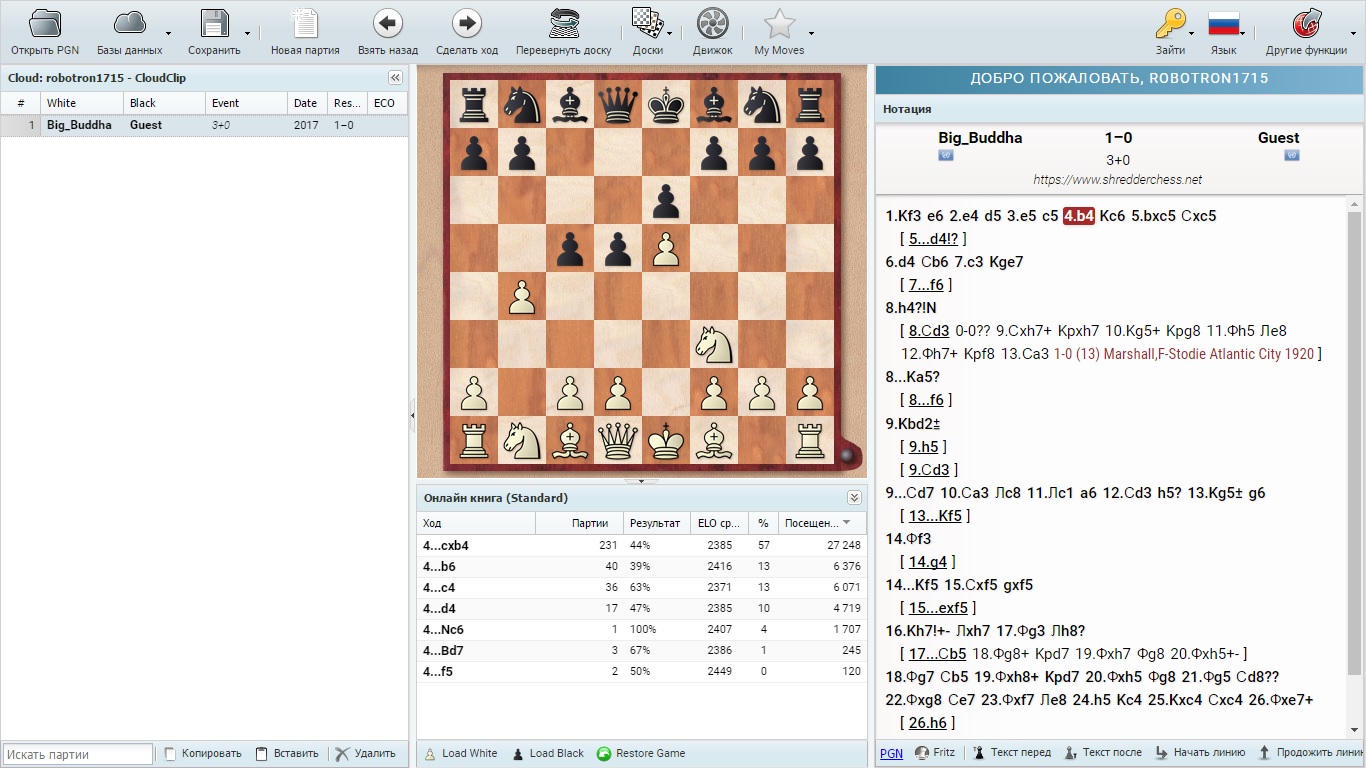The width and height of the screenshot is (1366, 768).
Task: Open the Fritz tab at bottom
Action: (x=935, y=753)
